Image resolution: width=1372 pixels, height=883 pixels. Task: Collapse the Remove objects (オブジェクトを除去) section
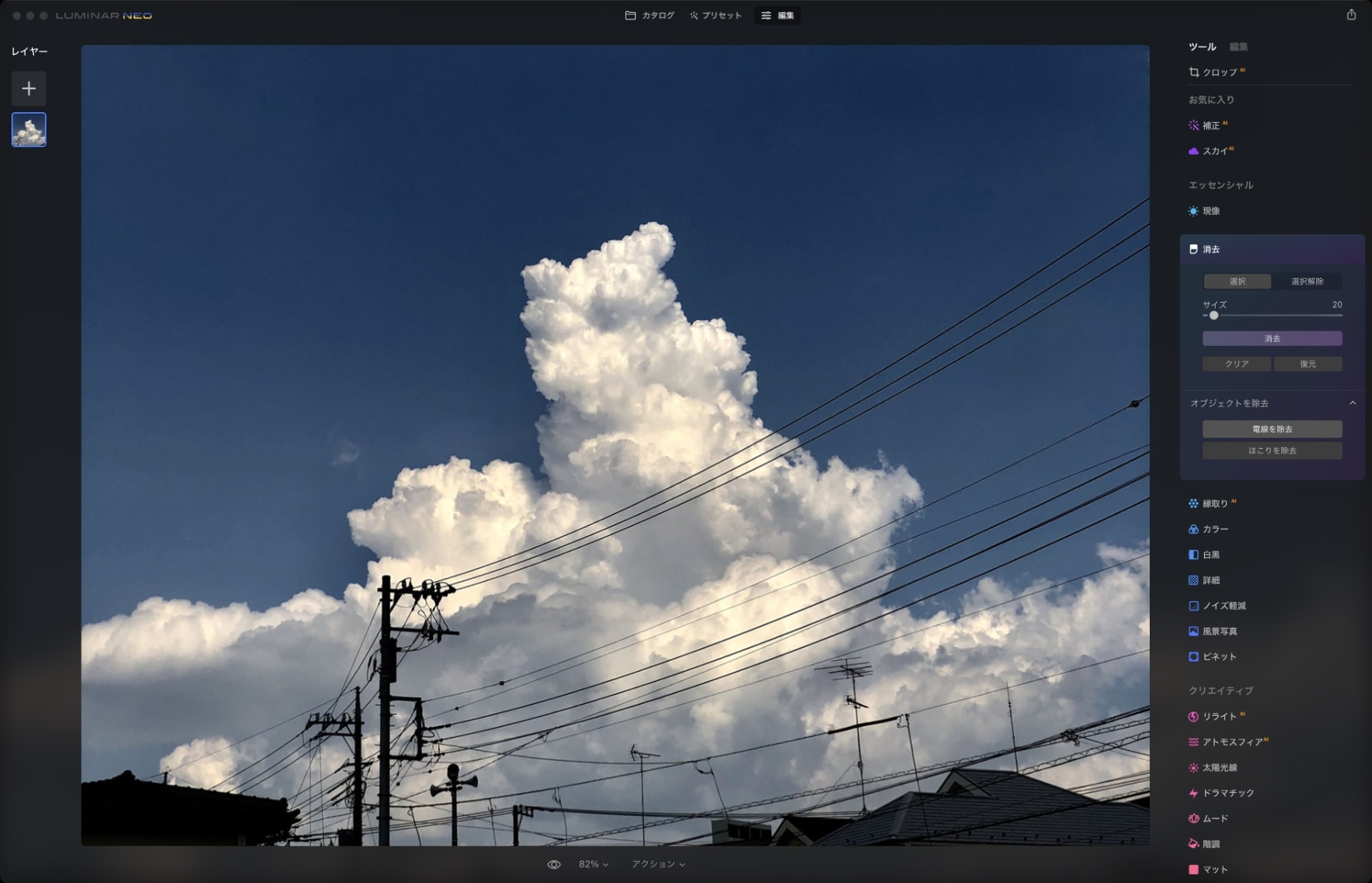[x=1352, y=403]
